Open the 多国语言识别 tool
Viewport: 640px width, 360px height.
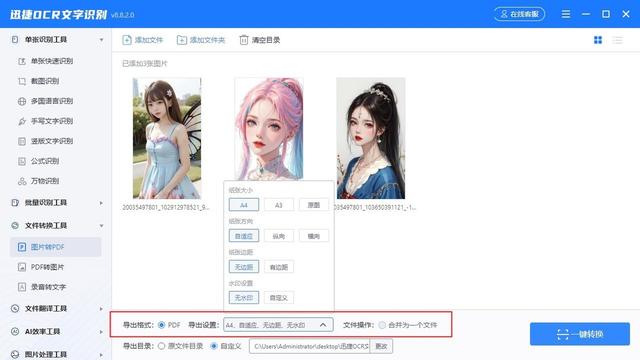[x=51, y=101]
